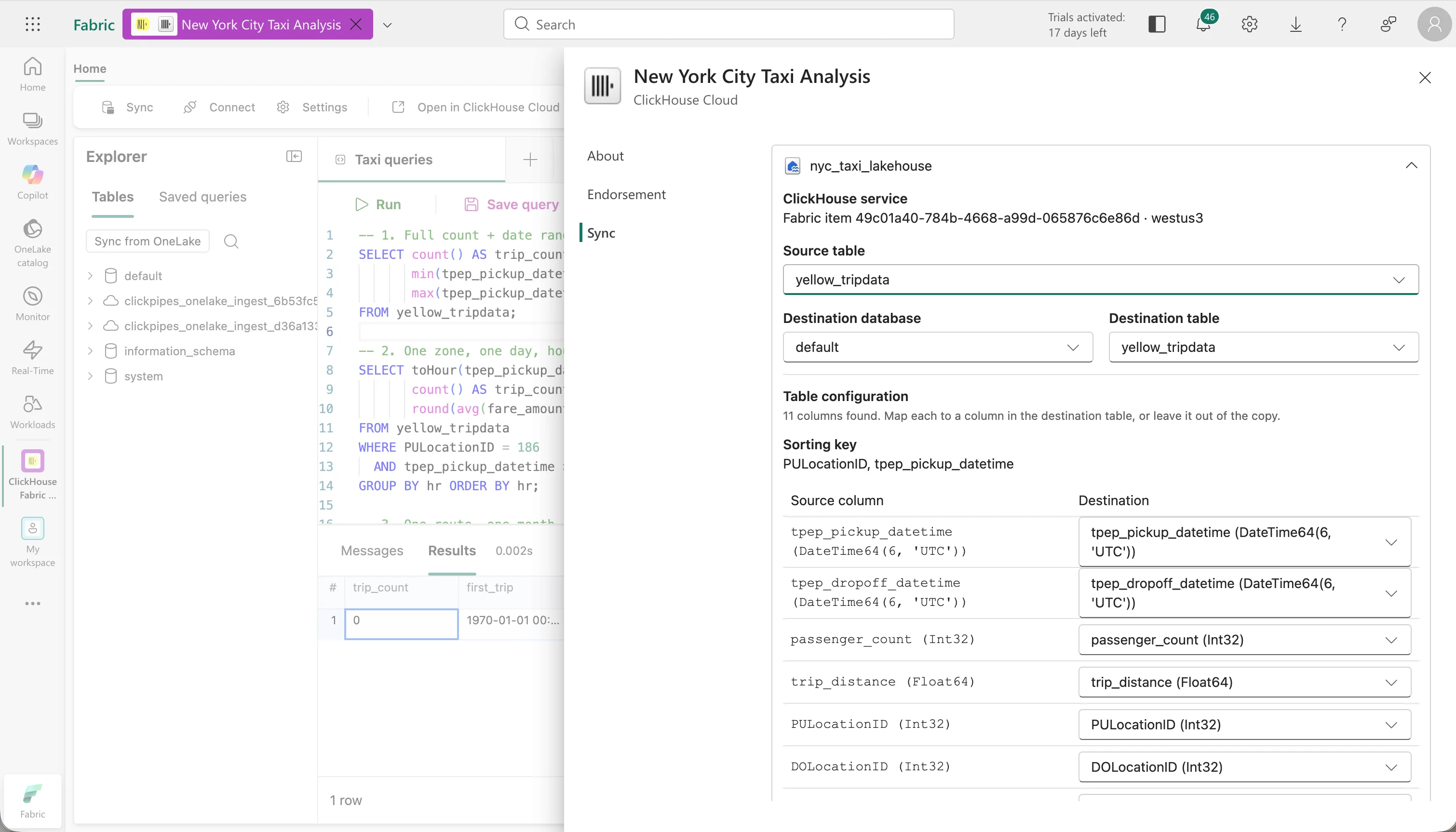Collapse the Explorer panel
The image size is (1456, 832).
[x=294, y=157]
